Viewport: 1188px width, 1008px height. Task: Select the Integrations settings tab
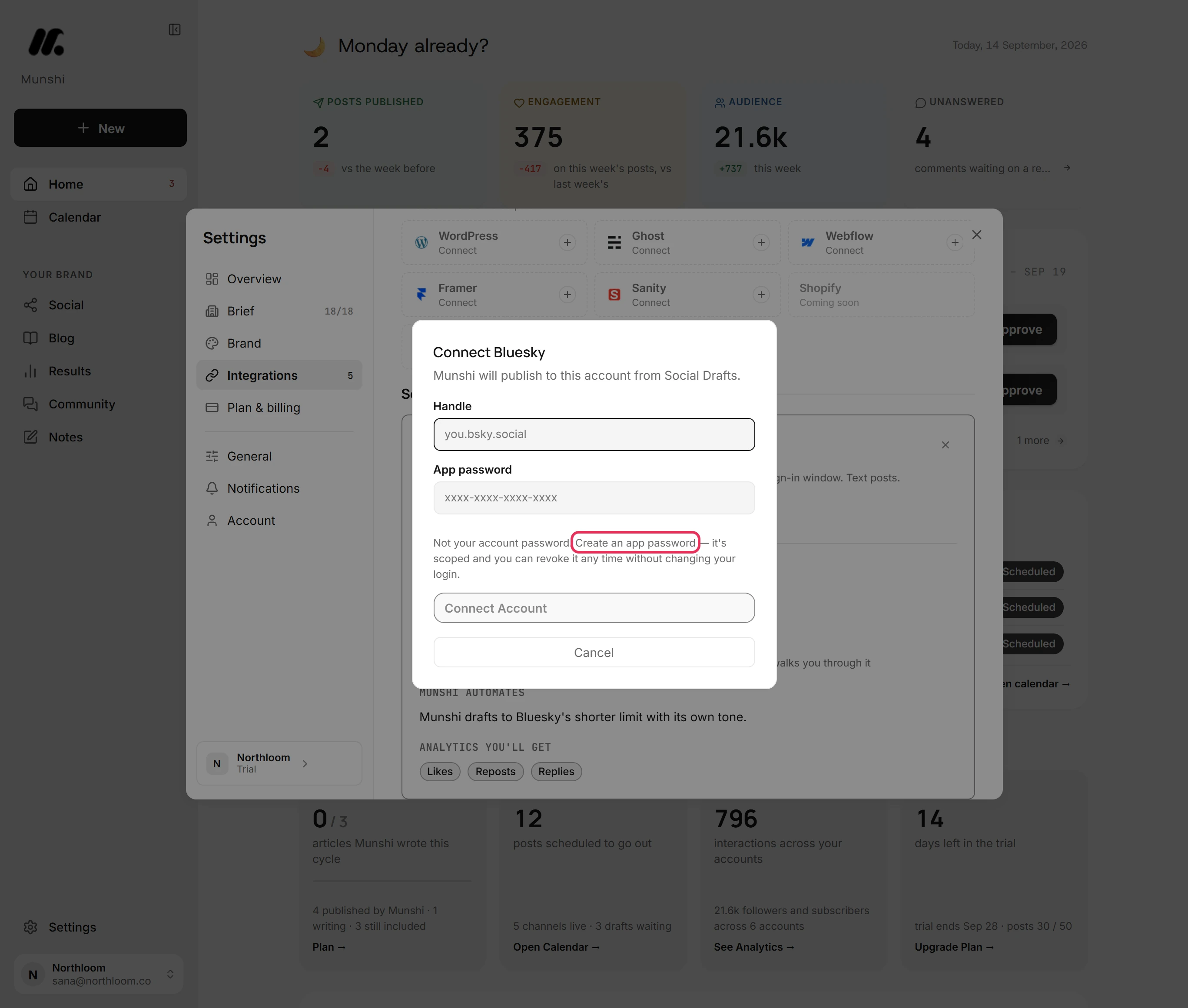click(x=279, y=375)
